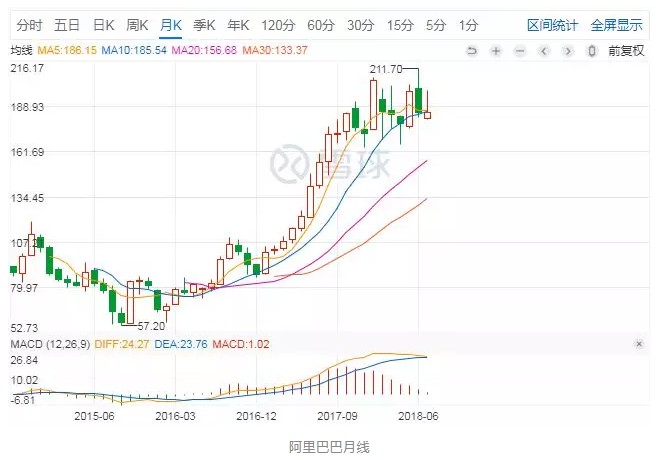Click the MACD (12,26,9) parameter label

coord(50,344)
